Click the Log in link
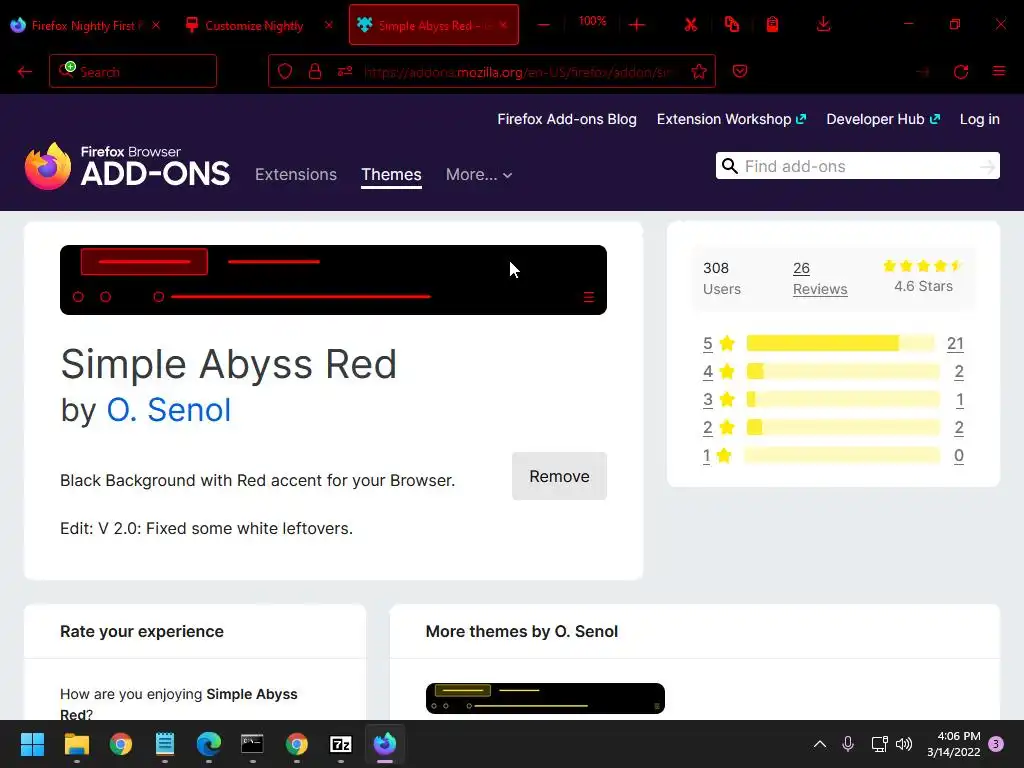 pyautogui.click(x=980, y=120)
